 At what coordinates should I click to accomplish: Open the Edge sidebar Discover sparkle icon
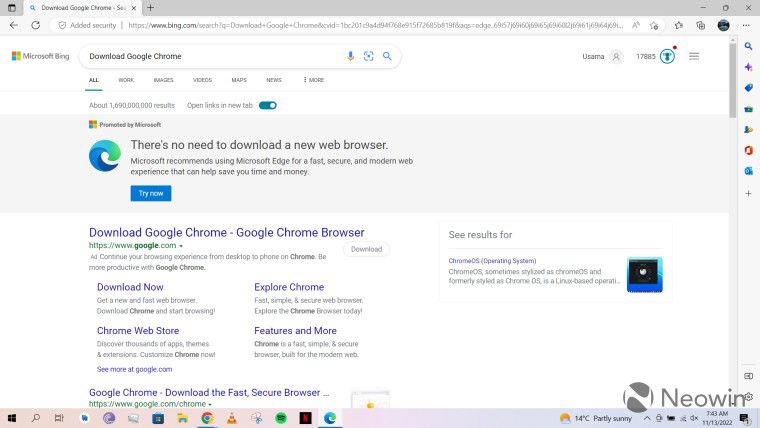[748, 67]
